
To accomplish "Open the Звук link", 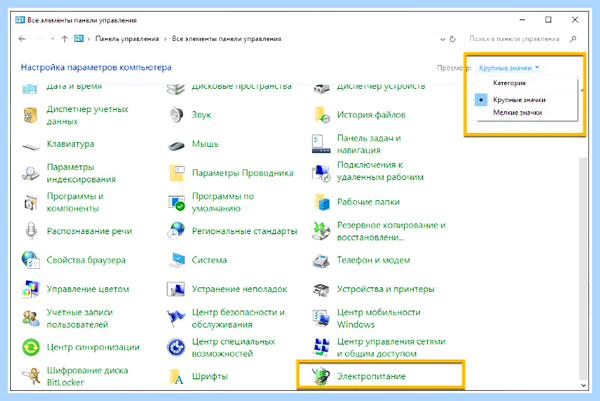I will coord(201,115).
